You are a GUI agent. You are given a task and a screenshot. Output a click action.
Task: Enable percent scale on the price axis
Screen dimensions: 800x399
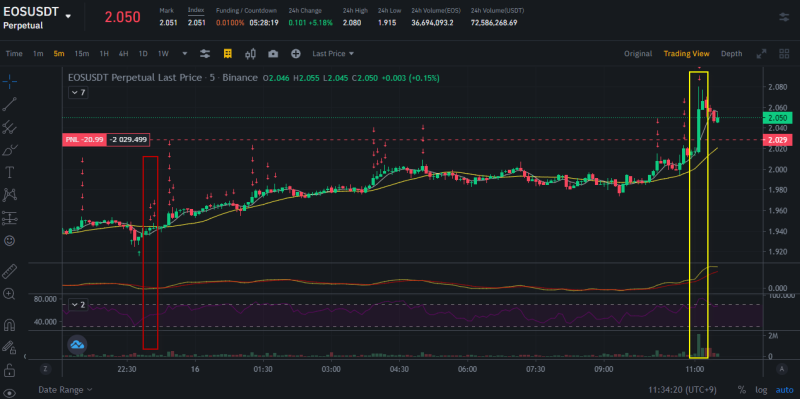point(741,390)
